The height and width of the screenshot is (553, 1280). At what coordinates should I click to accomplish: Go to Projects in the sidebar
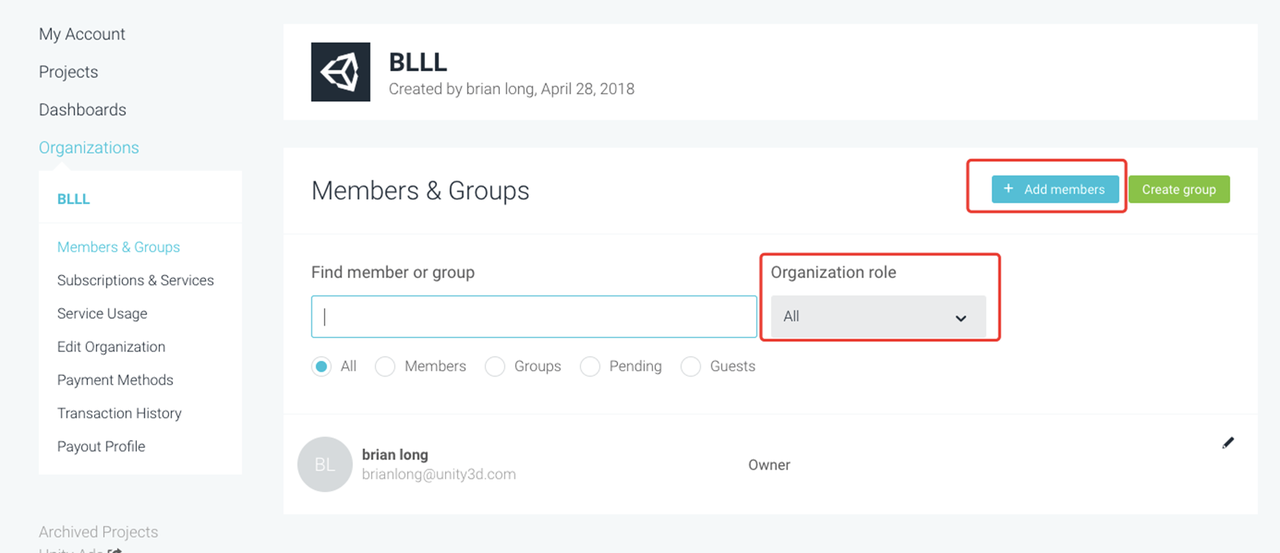point(68,72)
